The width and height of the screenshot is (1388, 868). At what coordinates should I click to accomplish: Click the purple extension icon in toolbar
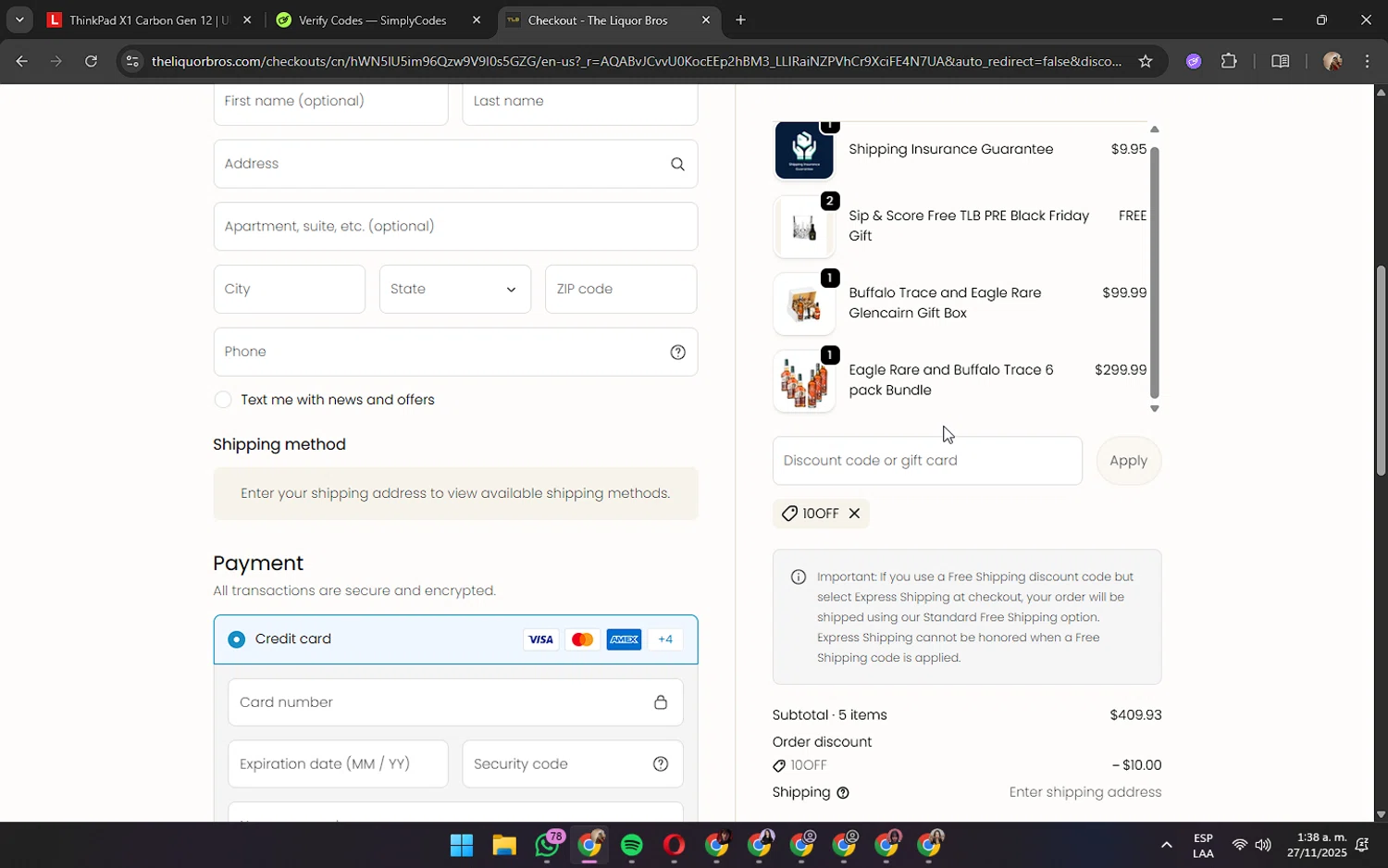1194,61
